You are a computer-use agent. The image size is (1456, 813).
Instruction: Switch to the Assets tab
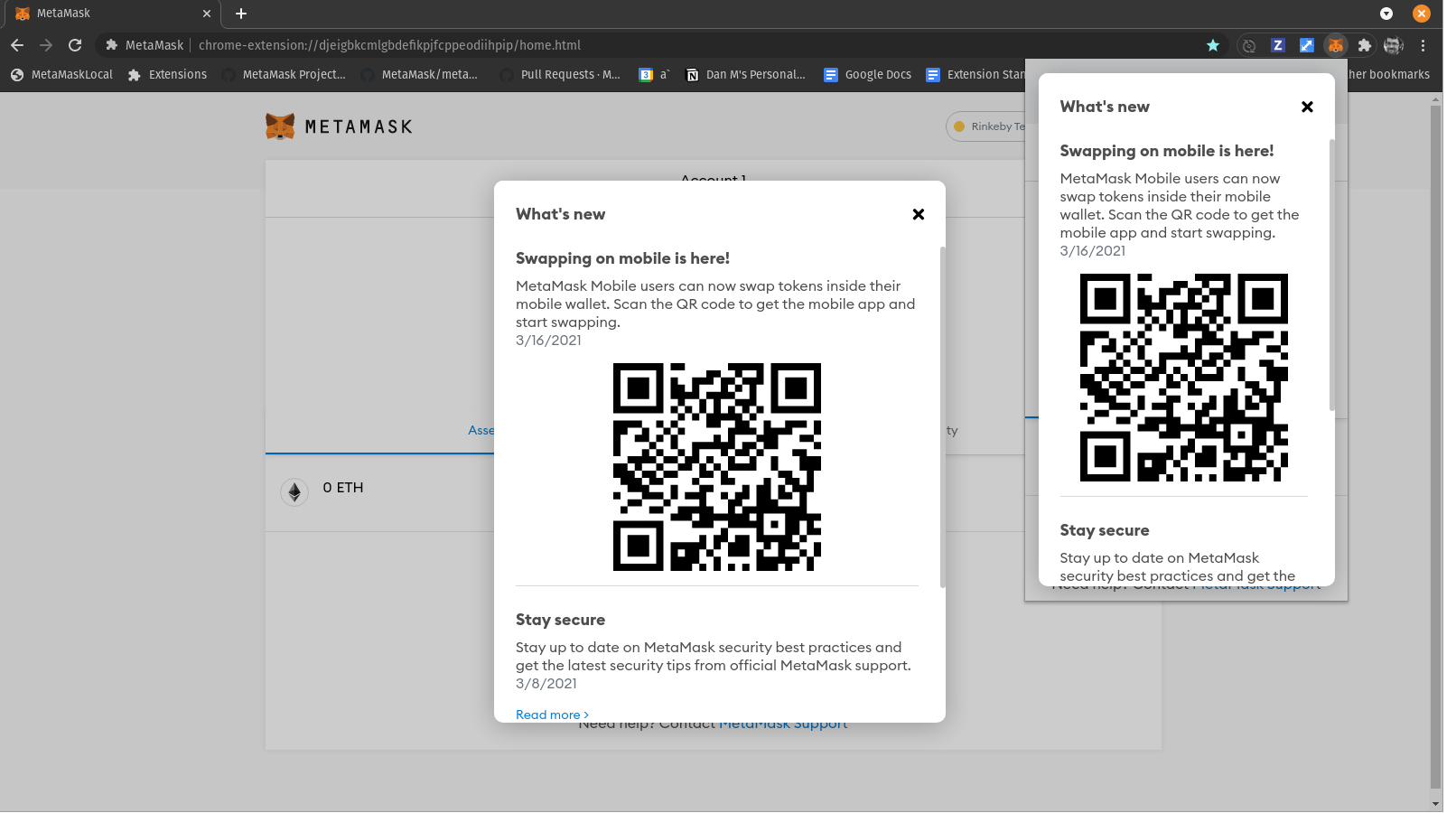[x=481, y=431]
